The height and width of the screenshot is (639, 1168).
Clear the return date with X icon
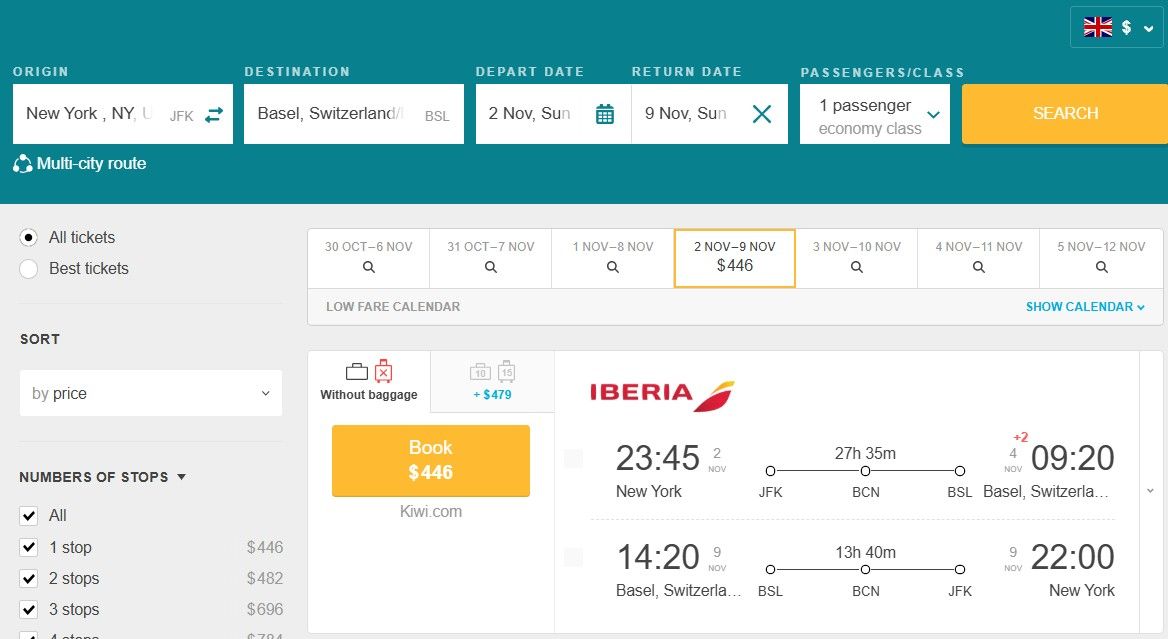(x=762, y=114)
